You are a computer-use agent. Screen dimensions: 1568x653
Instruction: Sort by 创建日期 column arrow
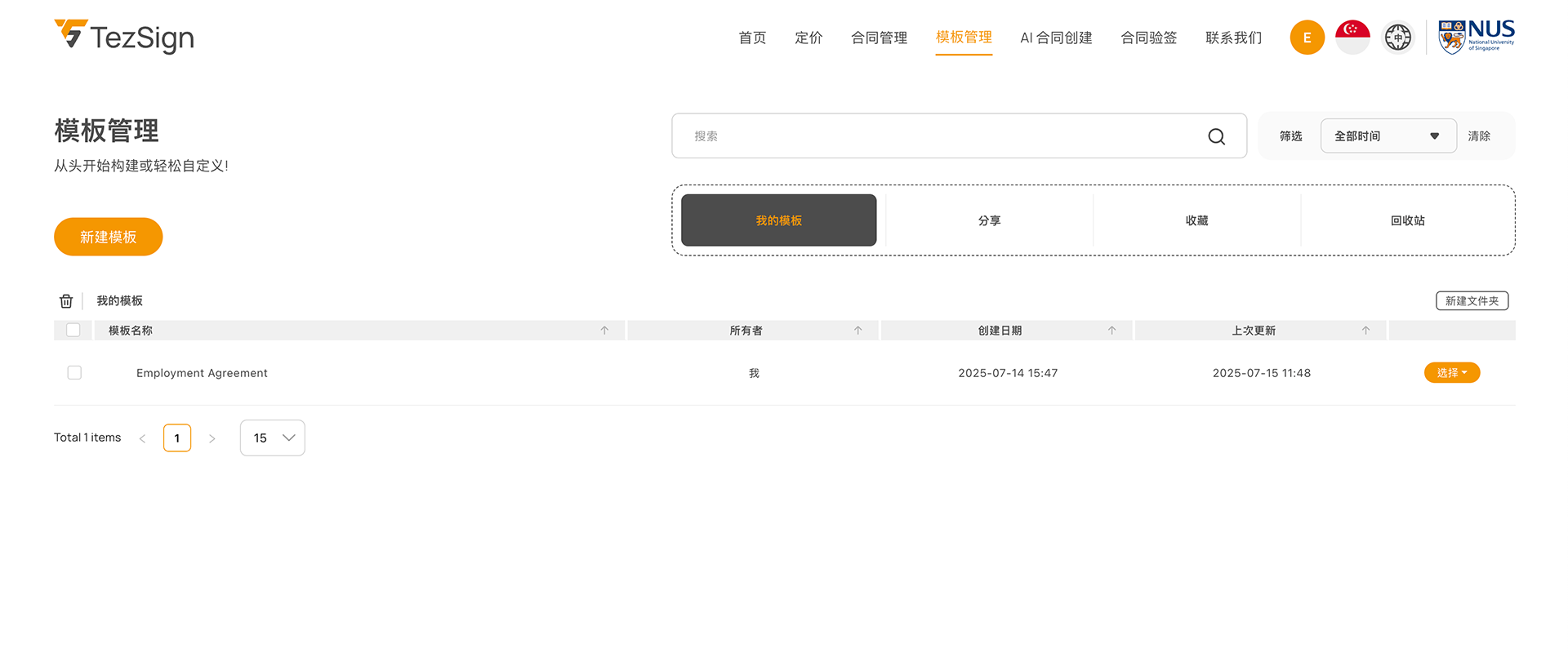point(1111,331)
